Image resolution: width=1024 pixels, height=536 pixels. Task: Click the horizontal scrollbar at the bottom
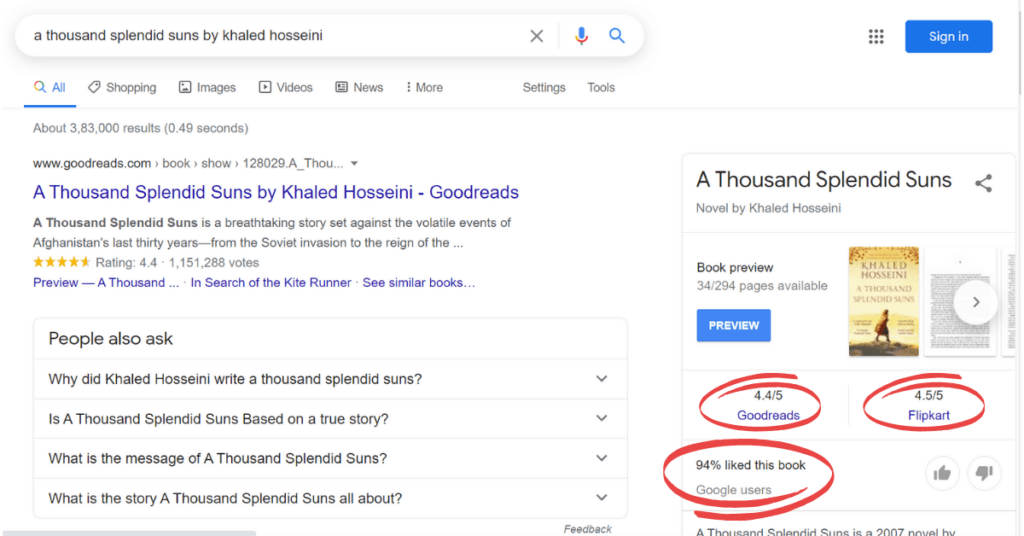coord(129,533)
